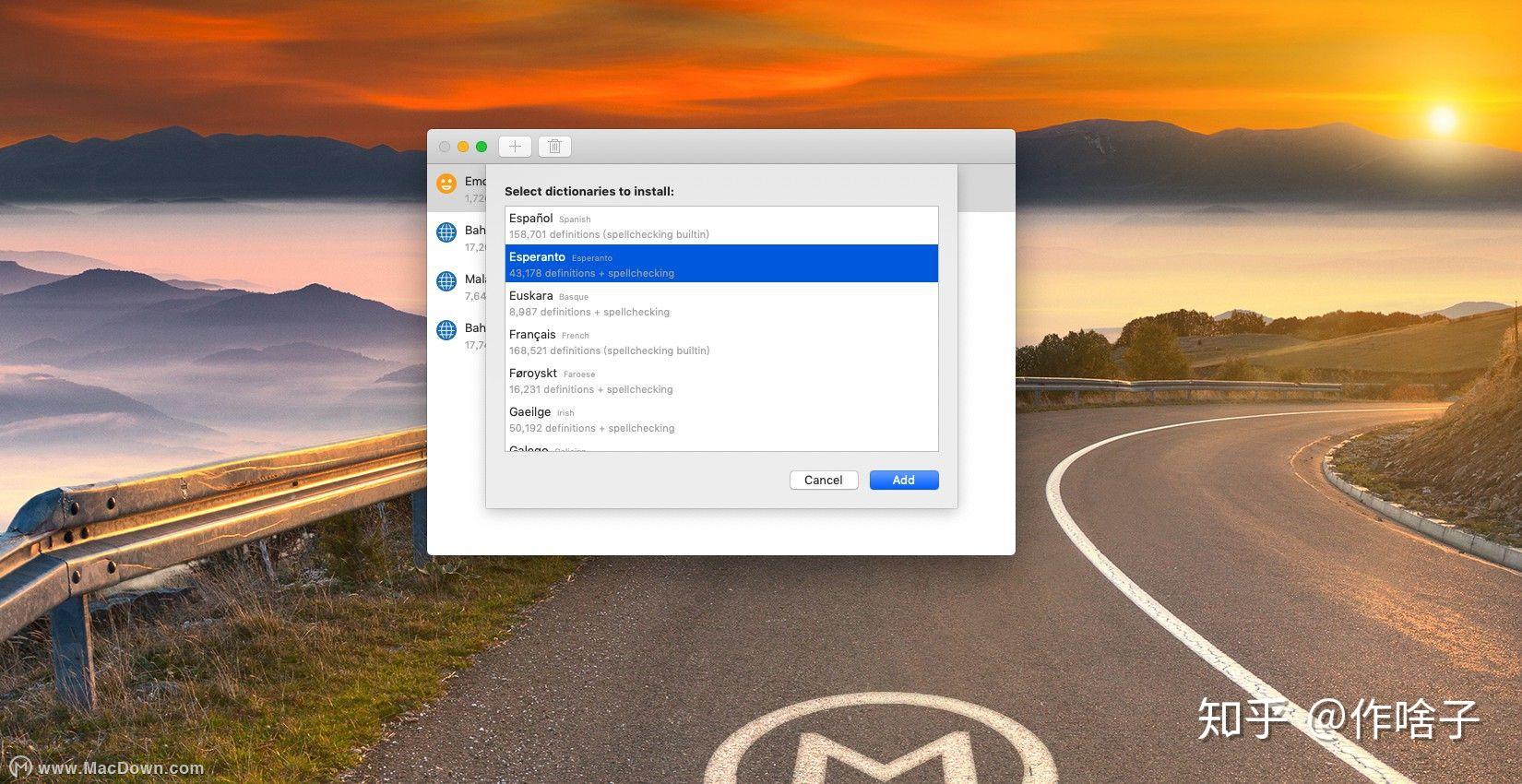Viewport: 1522px width, 784px height.
Task: Choose Euskara Basque dictionary
Action: click(x=721, y=303)
